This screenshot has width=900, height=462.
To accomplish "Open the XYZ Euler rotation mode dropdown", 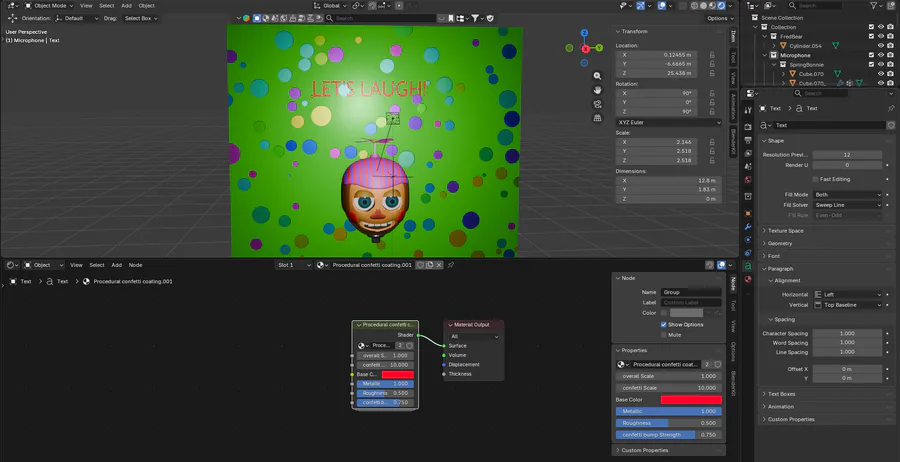I will [669, 122].
